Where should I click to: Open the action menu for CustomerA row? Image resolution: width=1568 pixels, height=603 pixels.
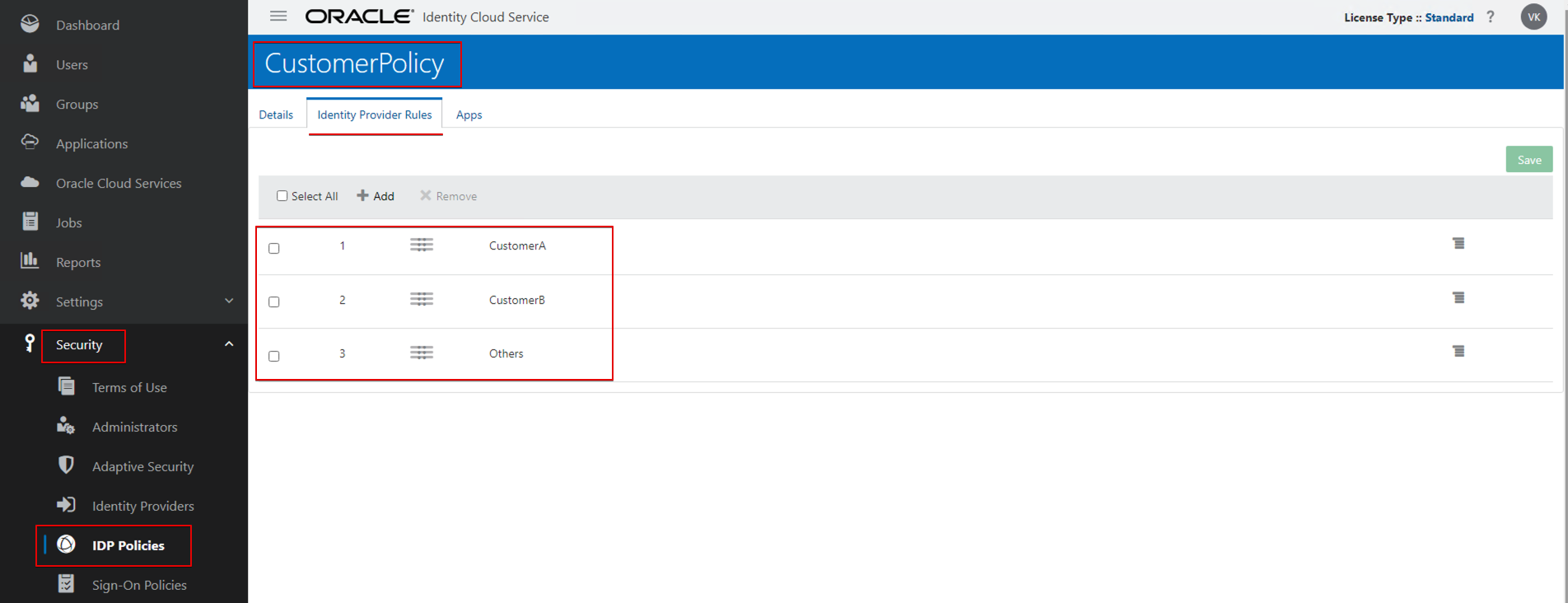click(1458, 244)
